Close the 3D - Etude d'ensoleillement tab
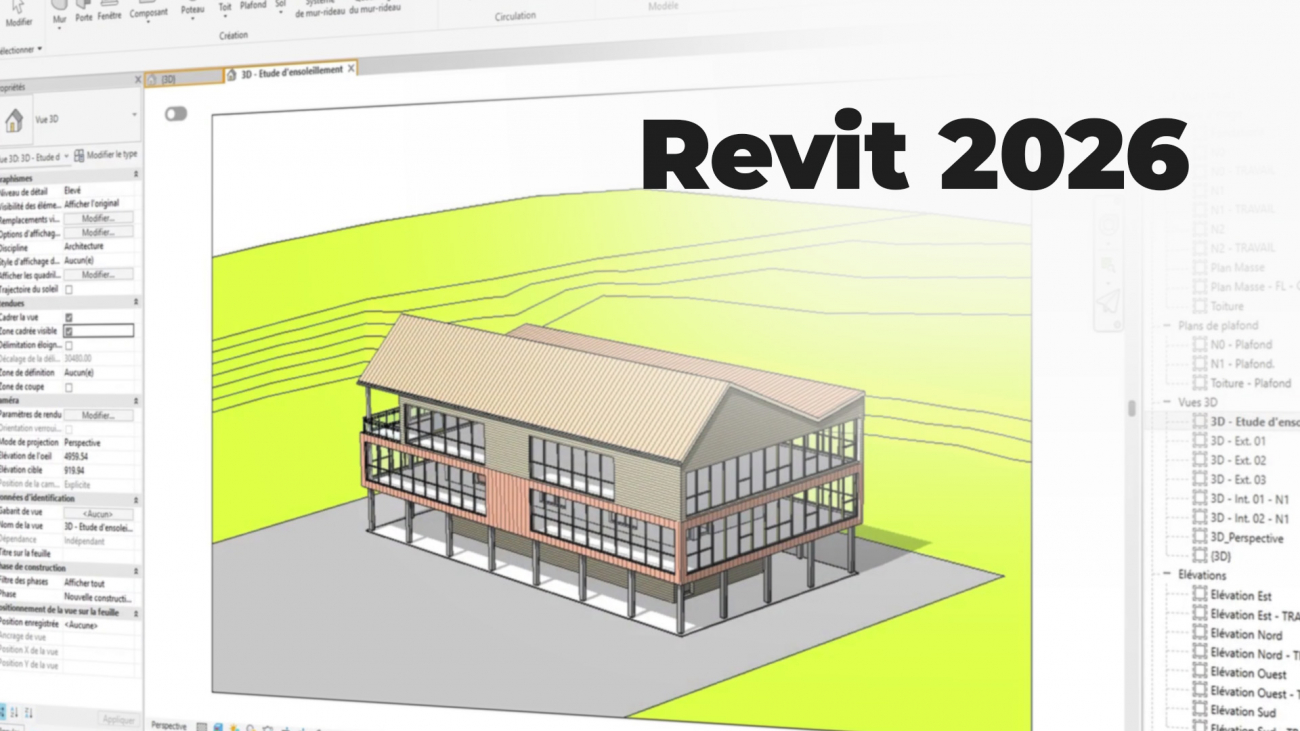 pyautogui.click(x=351, y=69)
